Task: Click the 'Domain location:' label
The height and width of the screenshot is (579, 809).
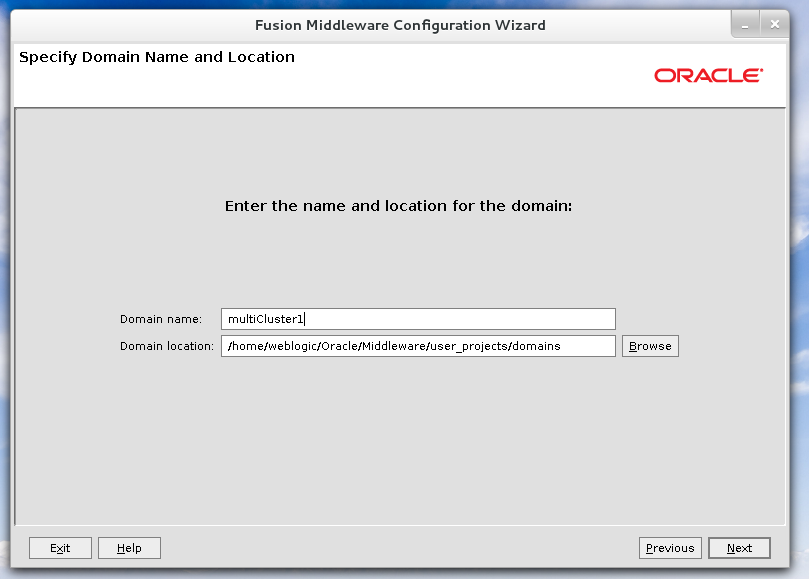Action: (x=167, y=346)
